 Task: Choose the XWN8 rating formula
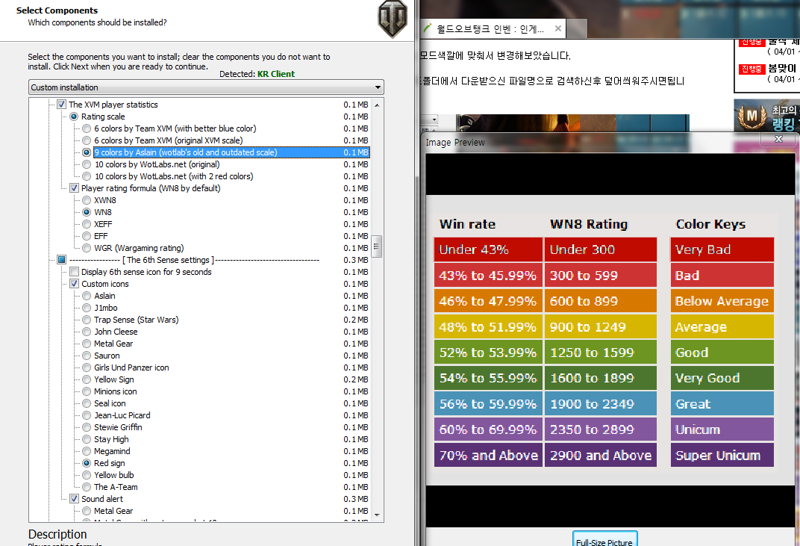click(87, 200)
